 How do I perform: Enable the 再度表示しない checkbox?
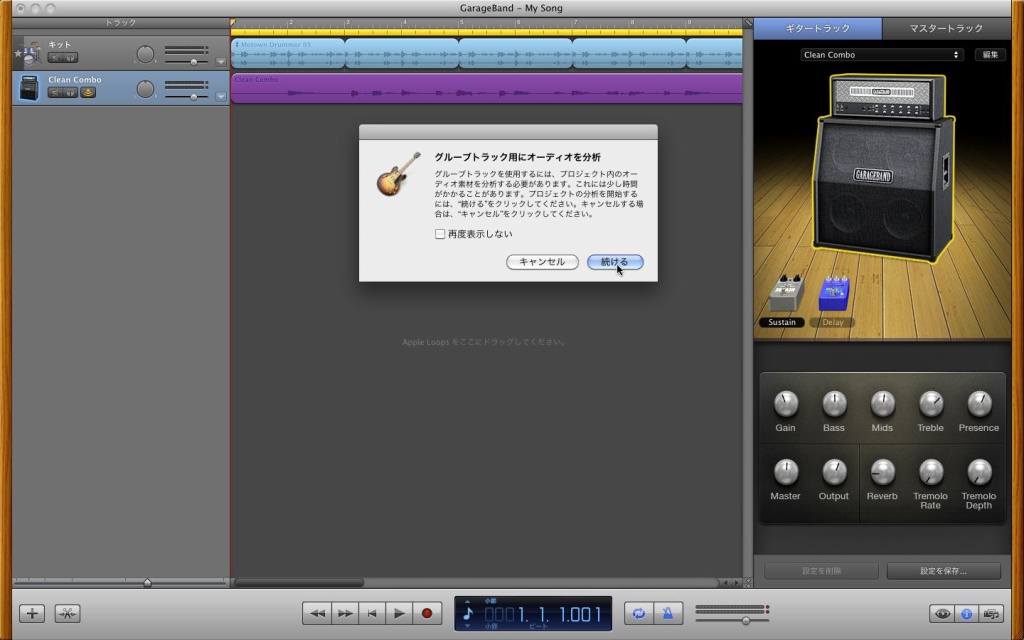pyautogui.click(x=440, y=234)
